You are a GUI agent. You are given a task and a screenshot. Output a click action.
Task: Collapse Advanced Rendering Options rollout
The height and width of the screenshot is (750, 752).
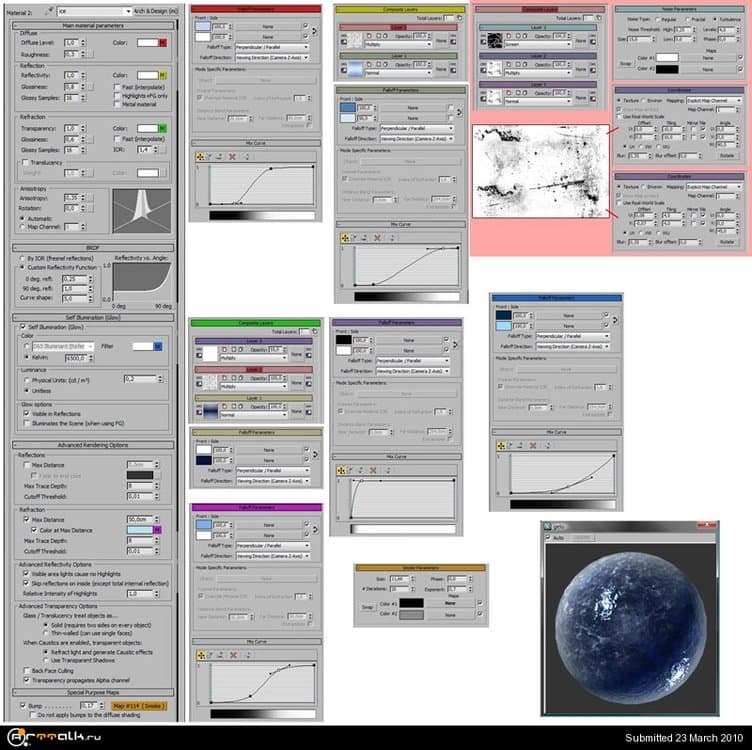[93, 445]
